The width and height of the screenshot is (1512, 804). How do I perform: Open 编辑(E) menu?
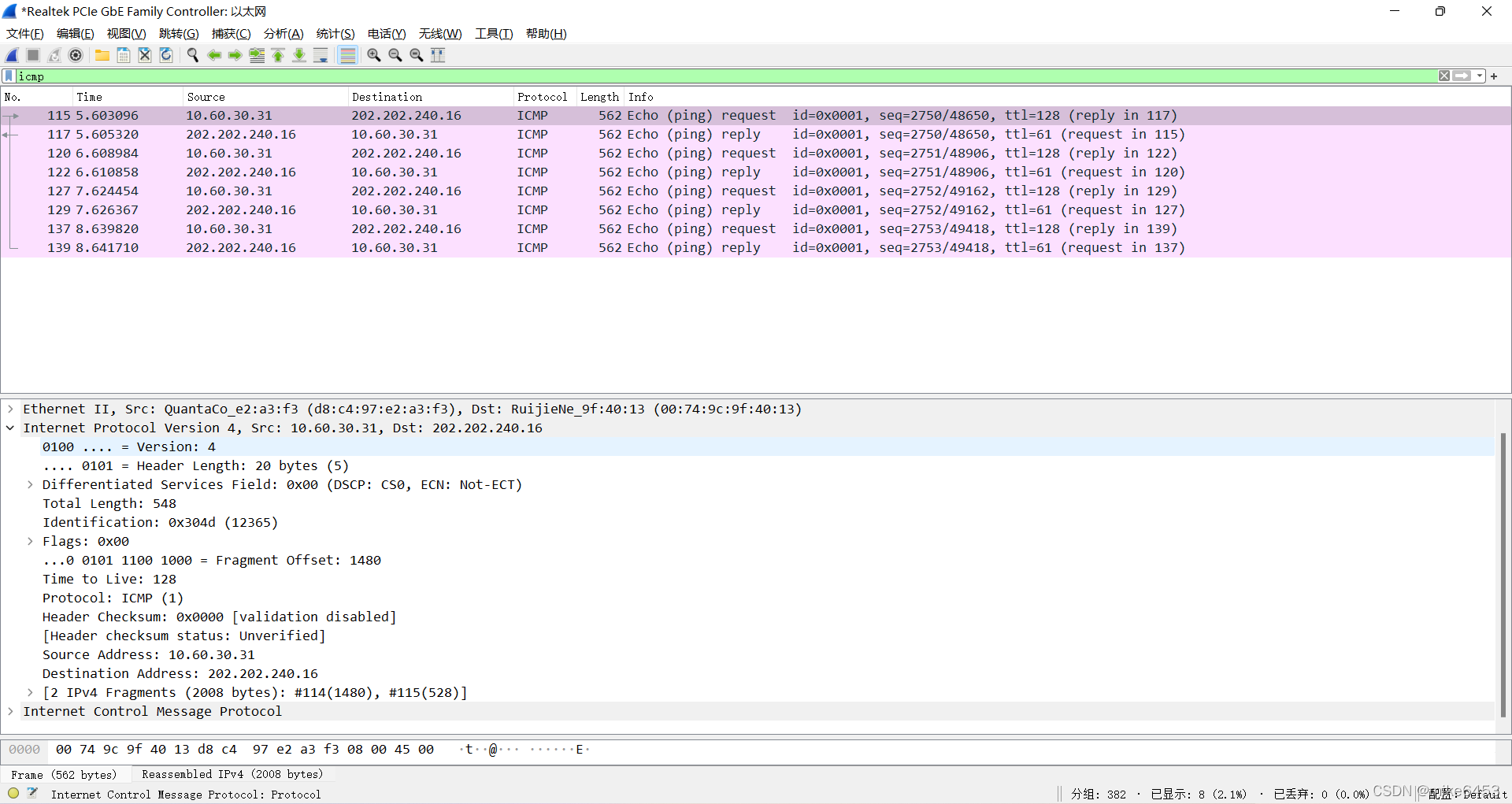76,34
